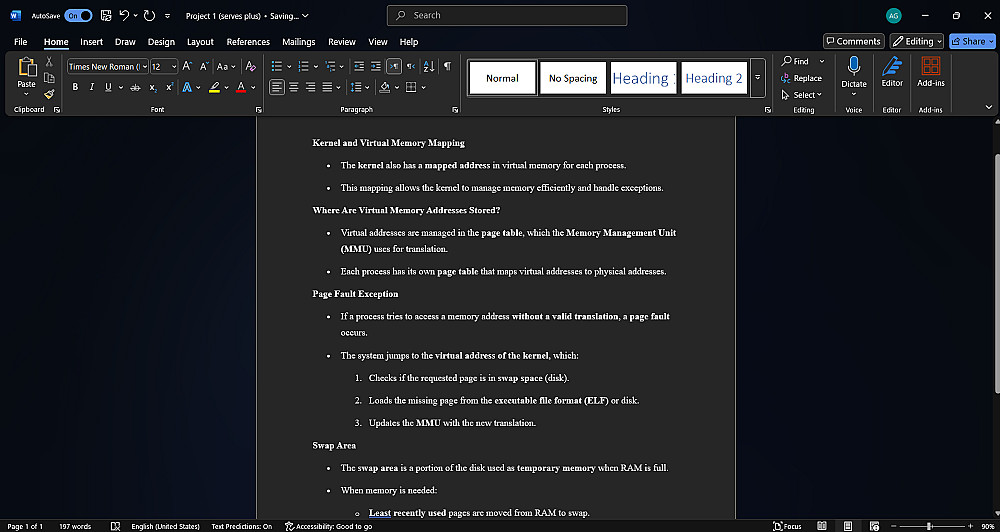
Task: Open the Editor pane
Action: click(x=892, y=71)
